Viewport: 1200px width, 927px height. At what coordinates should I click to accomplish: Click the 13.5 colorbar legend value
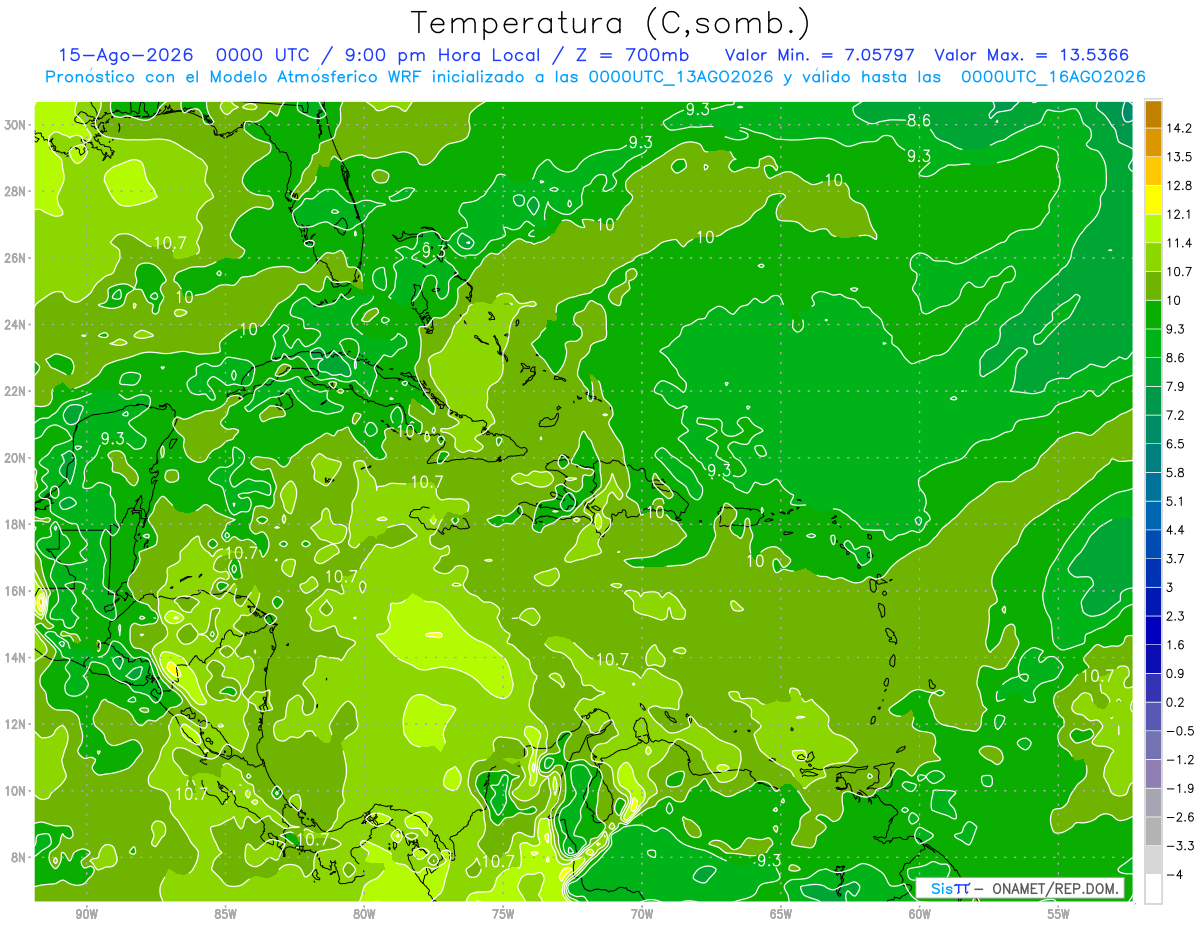click(1179, 157)
